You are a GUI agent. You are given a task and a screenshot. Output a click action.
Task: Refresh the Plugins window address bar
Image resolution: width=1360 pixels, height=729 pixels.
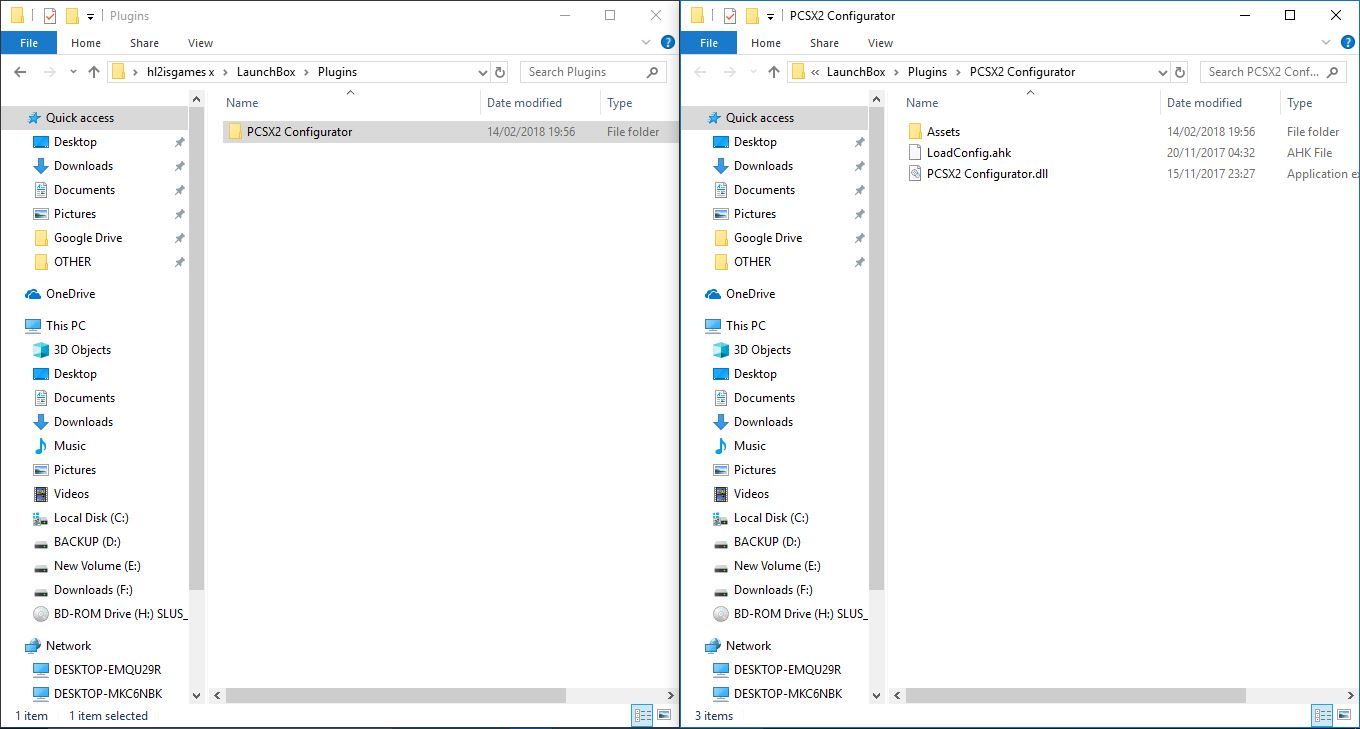click(501, 72)
